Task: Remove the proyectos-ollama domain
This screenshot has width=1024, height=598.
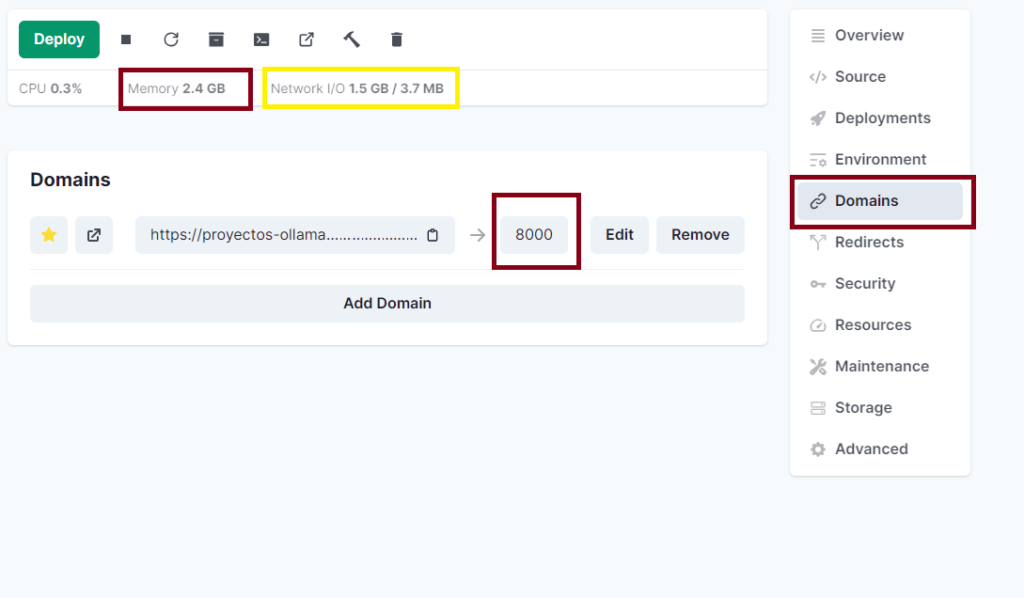Action: coord(700,235)
